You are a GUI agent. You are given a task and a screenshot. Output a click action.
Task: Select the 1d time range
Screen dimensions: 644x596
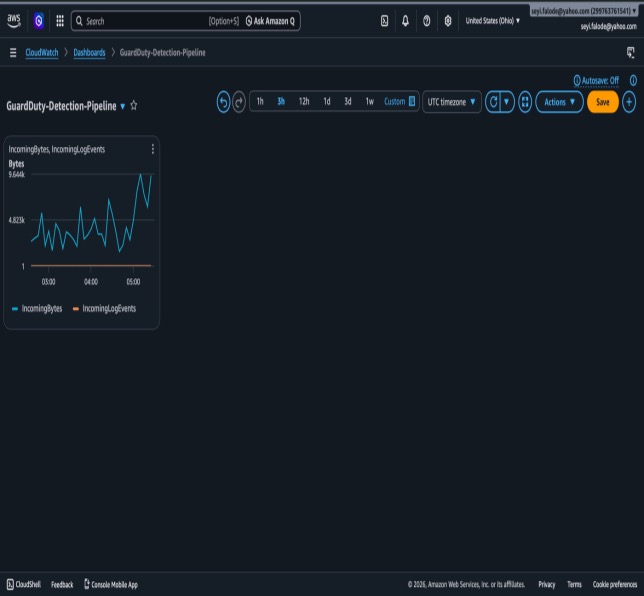327,101
